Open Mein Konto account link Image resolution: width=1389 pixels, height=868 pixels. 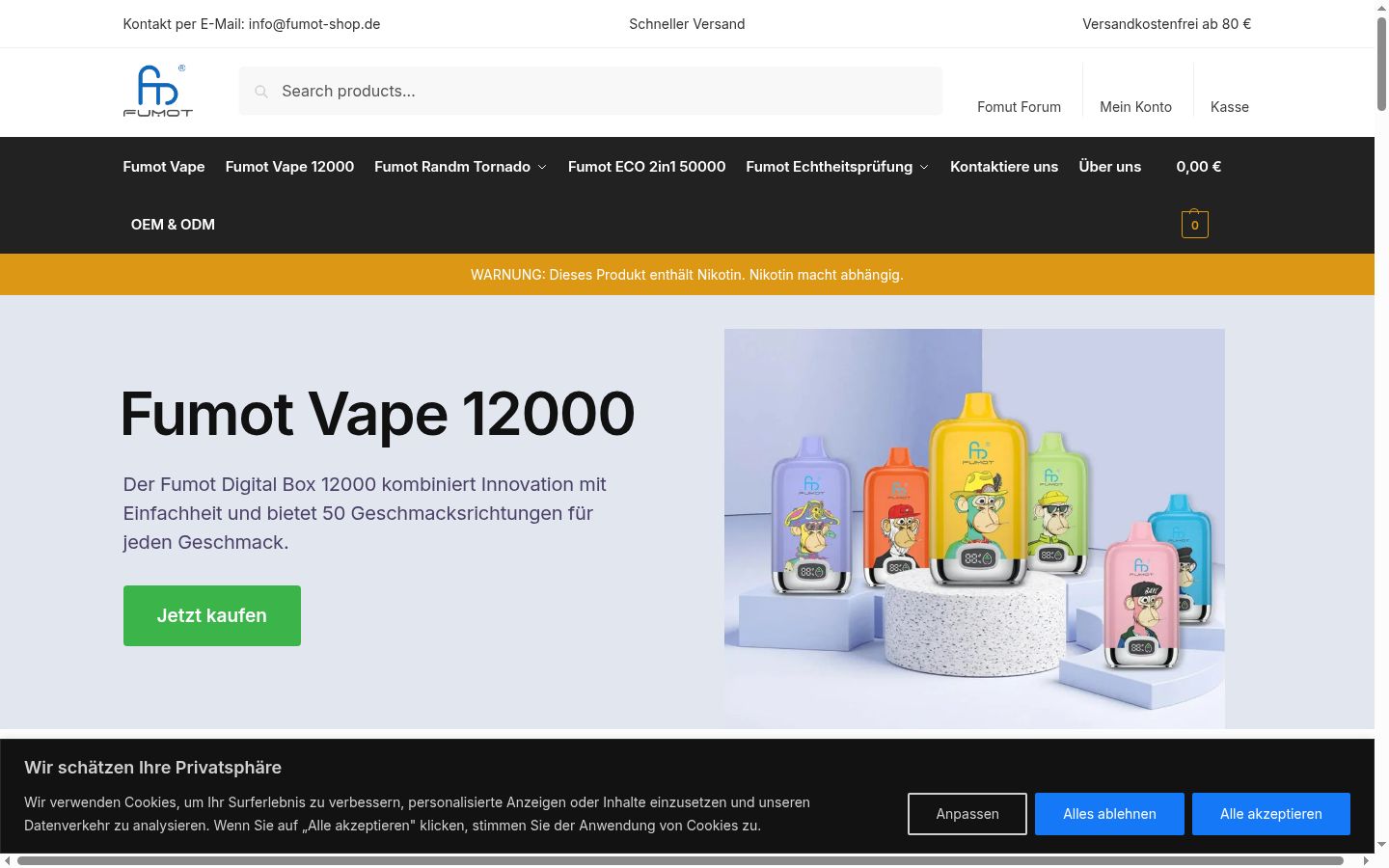tap(1135, 107)
